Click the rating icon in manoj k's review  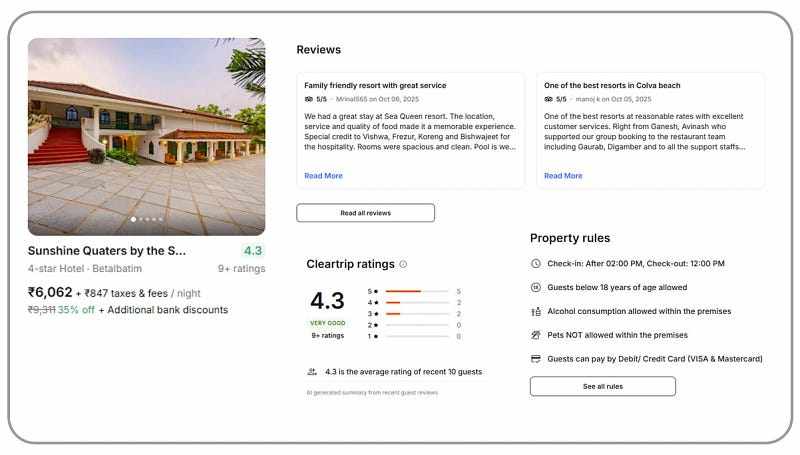[x=549, y=99]
